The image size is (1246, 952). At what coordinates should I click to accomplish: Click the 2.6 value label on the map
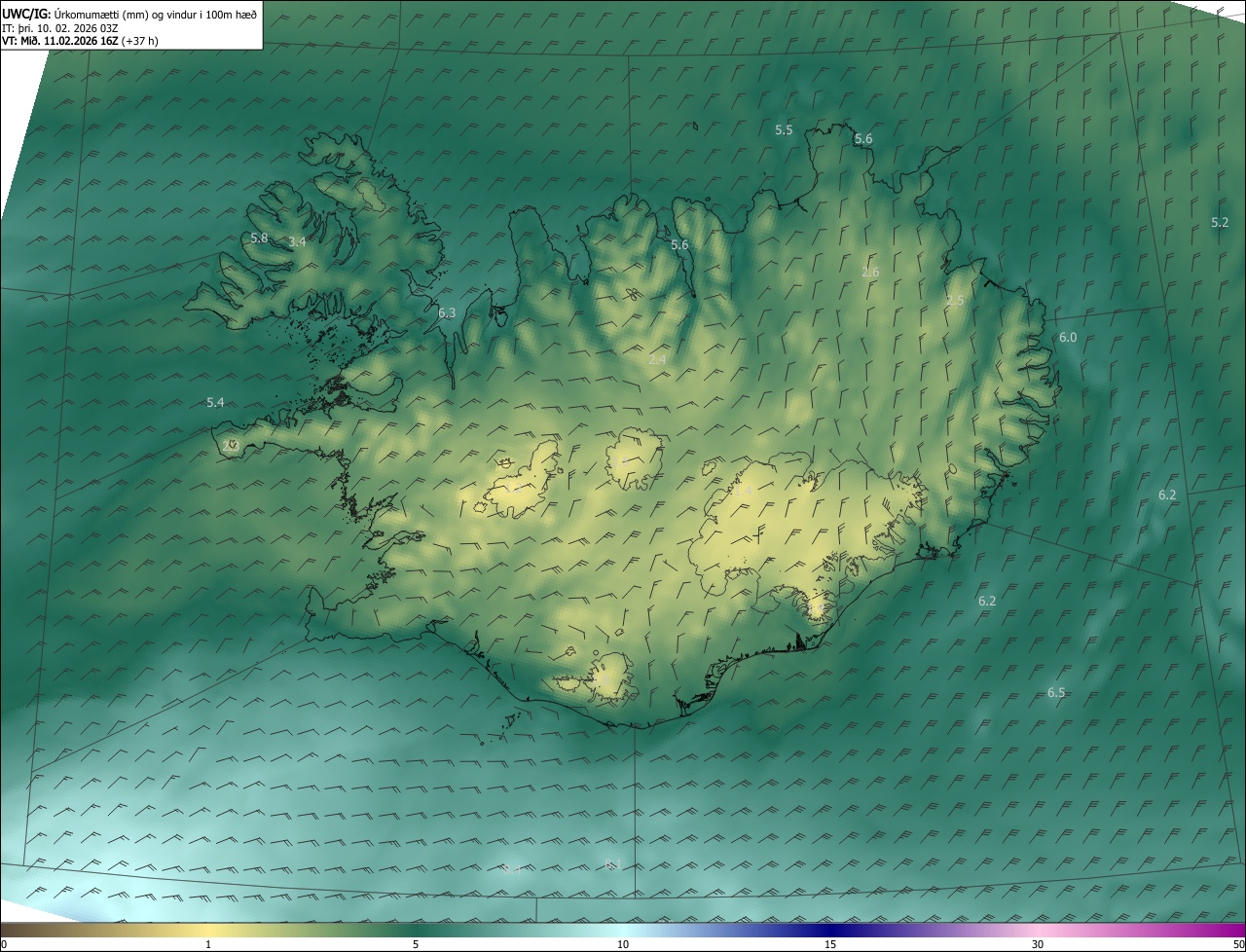pos(870,272)
